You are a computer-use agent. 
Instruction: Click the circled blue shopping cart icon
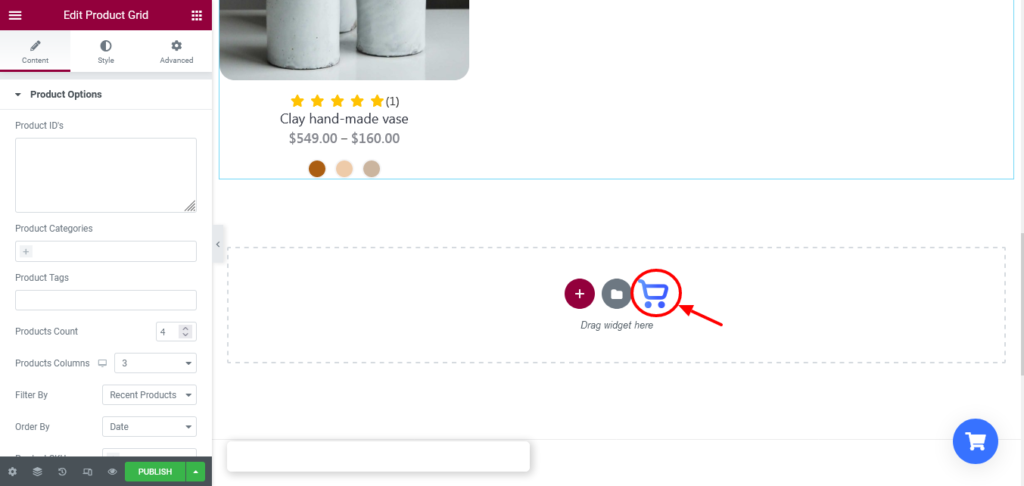point(654,293)
